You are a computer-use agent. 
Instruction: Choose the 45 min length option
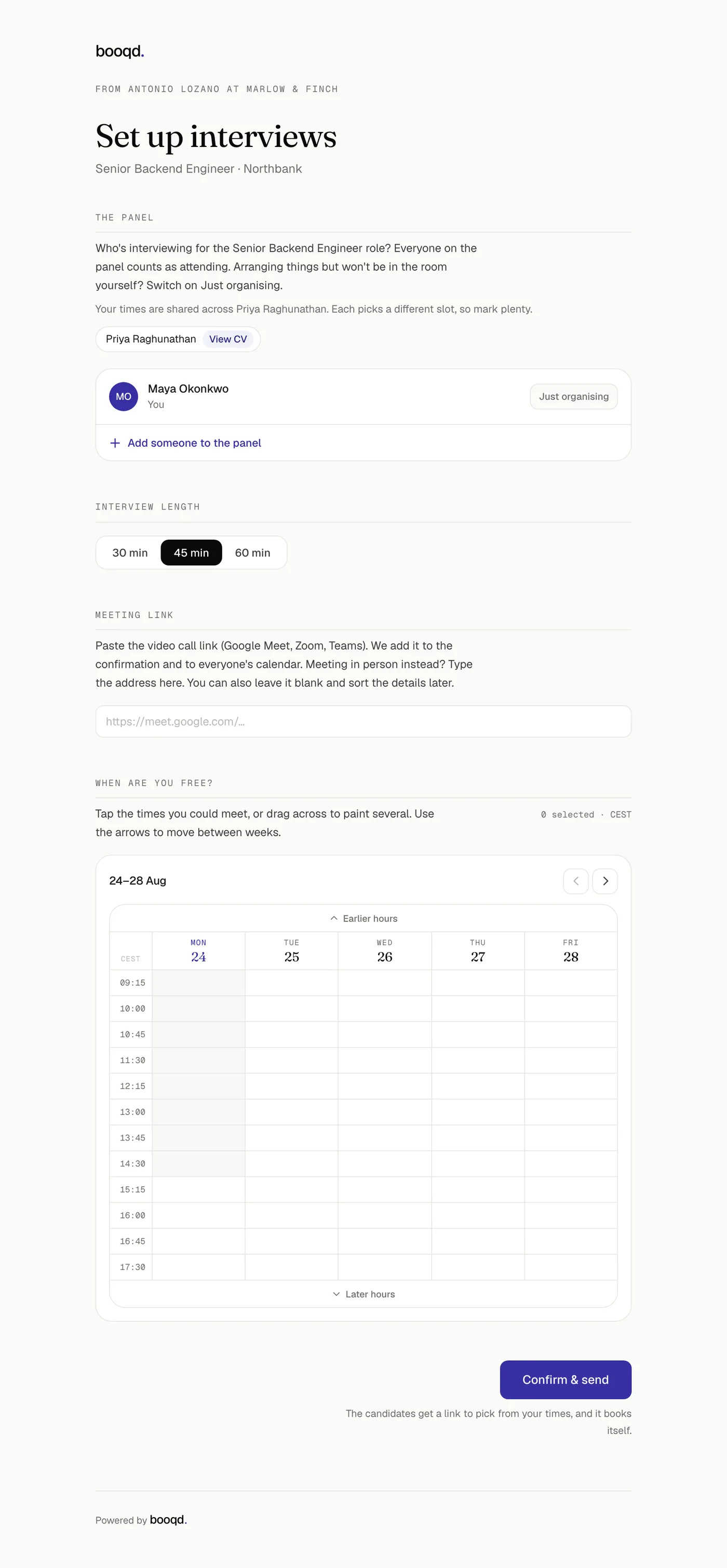tap(191, 553)
